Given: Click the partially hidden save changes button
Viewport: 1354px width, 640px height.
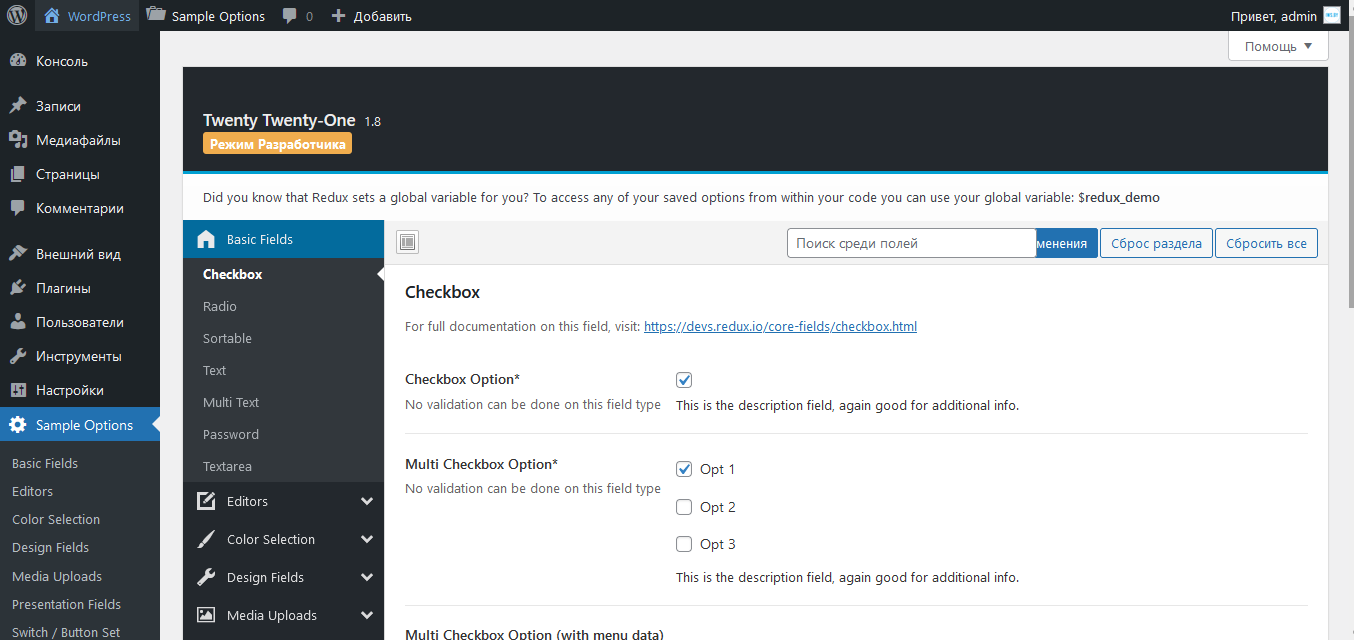Looking at the screenshot, I should [1067, 243].
